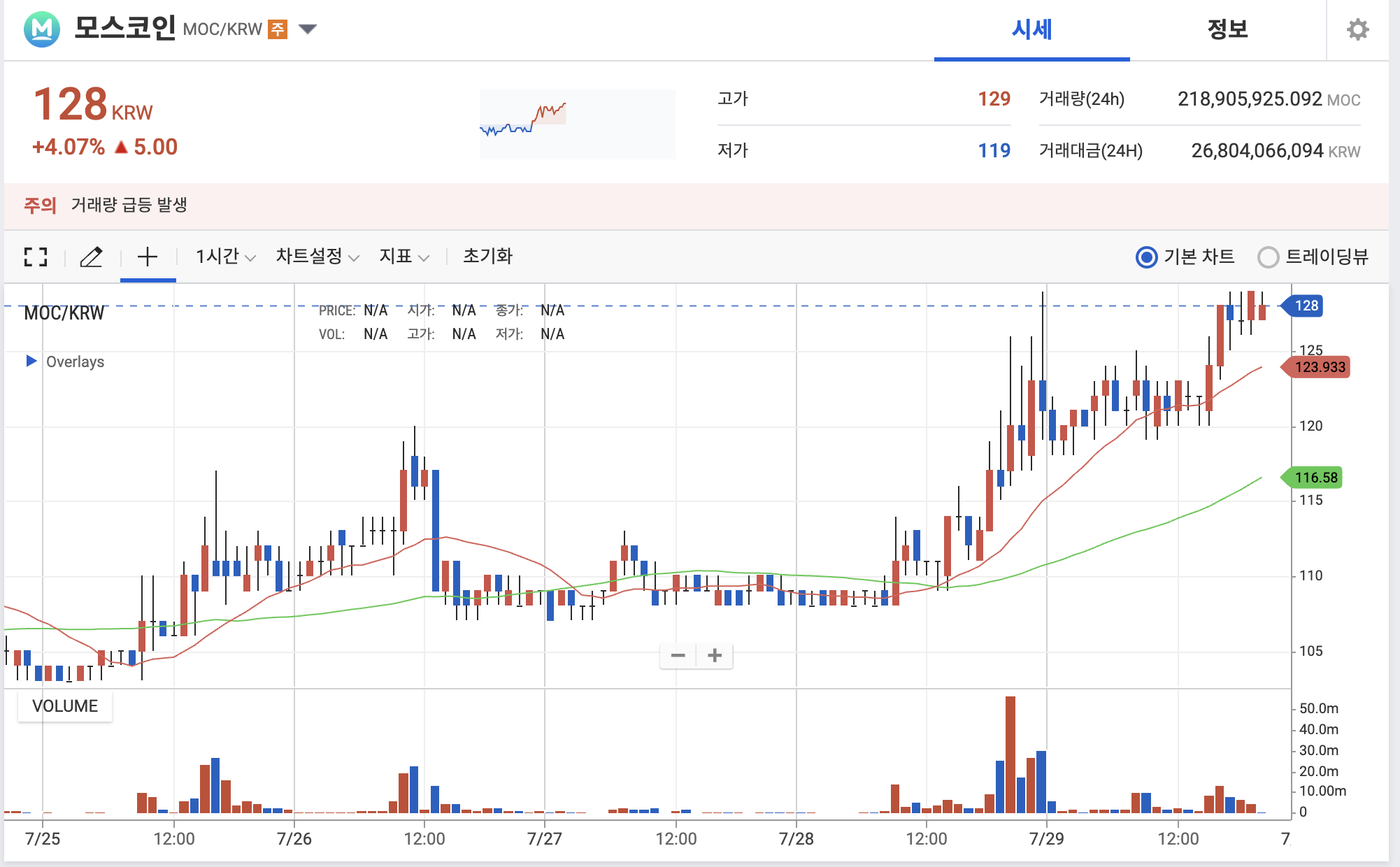Select the 트레이딩뷰 radio button
The width and height of the screenshot is (1400, 867).
1268,257
